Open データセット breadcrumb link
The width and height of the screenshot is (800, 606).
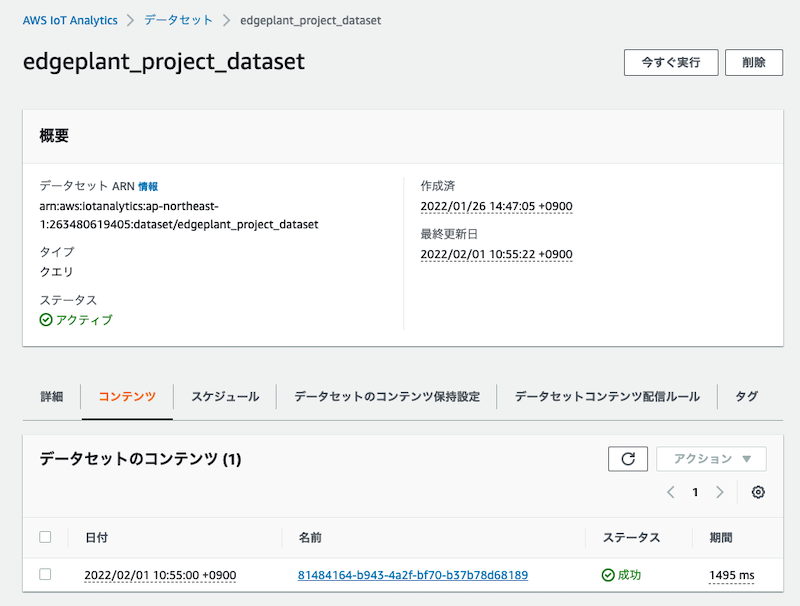pos(178,20)
